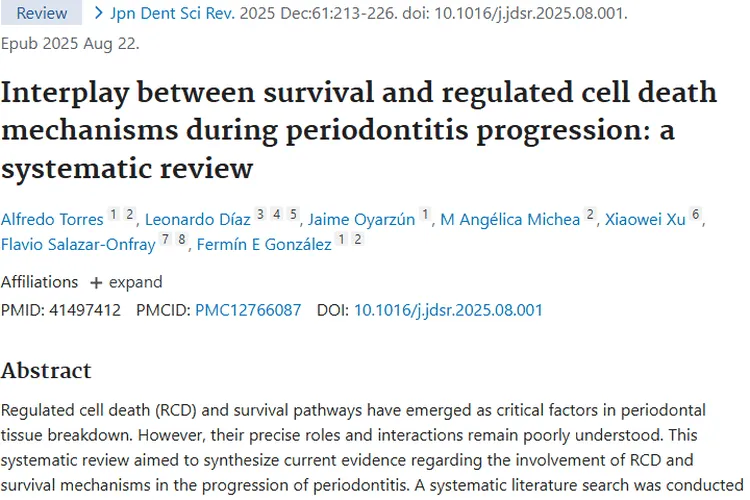Click affiliation superscript 3 beside Leonardo Díaz

(x=260, y=215)
